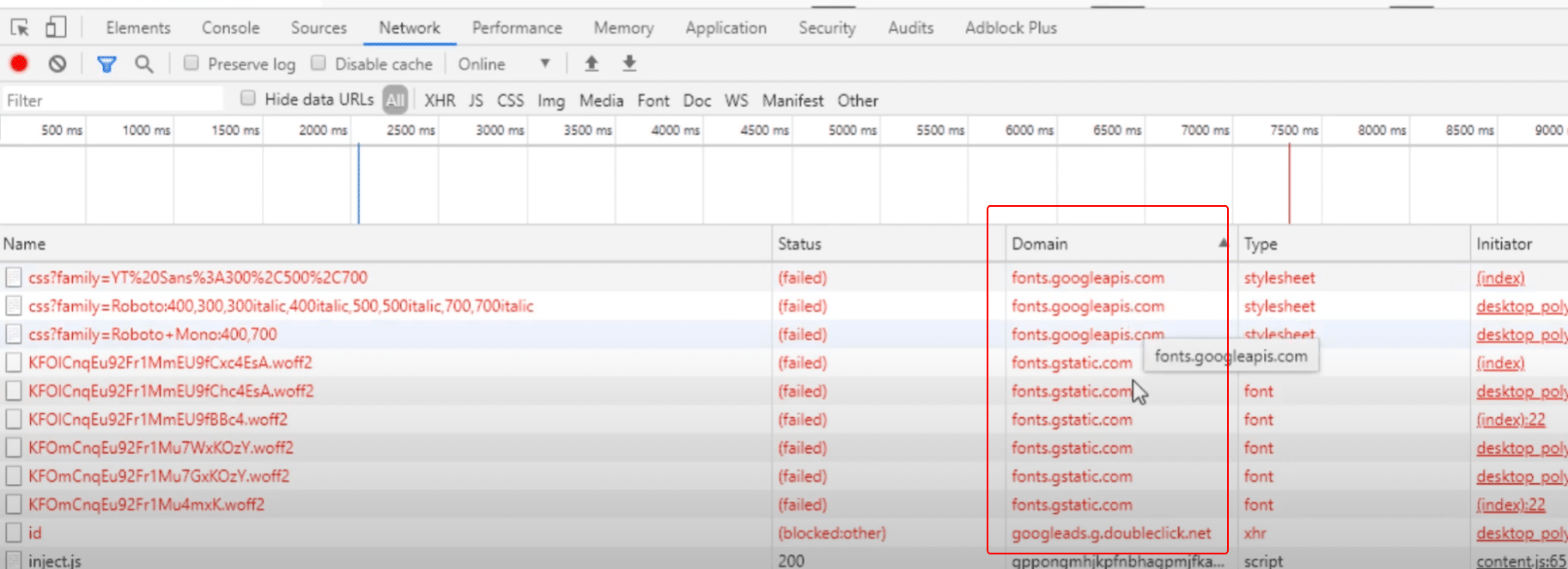Filter requests by Media type
This screenshot has width=1568, height=569.
(601, 100)
